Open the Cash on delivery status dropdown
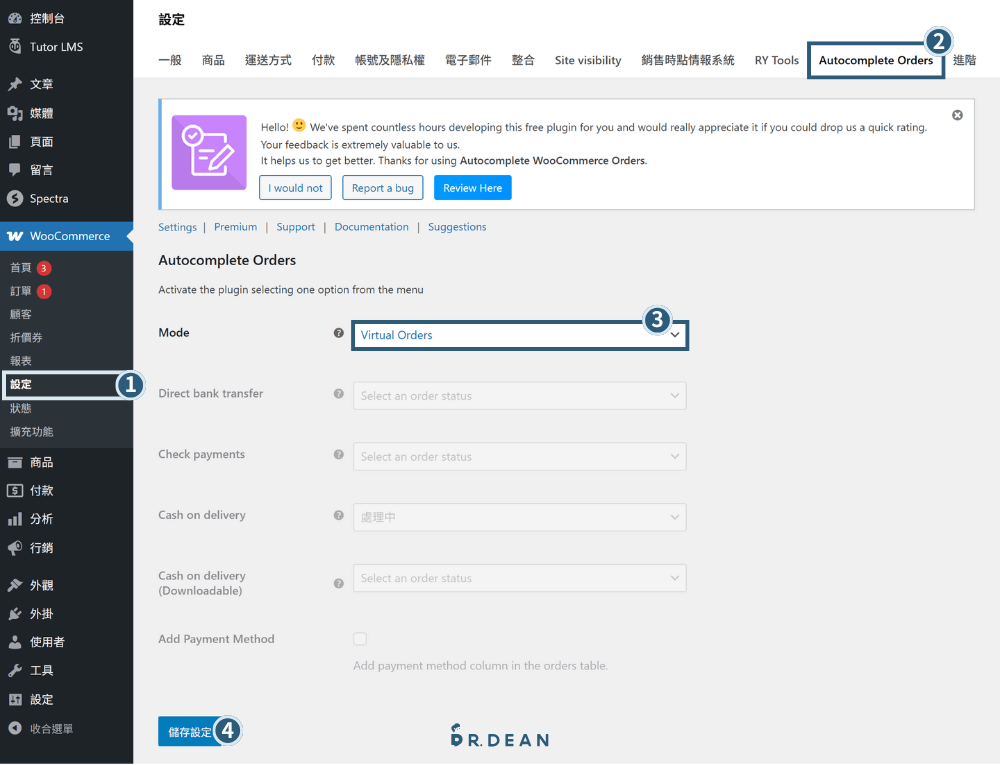1000x765 pixels. [x=519, y=516]
